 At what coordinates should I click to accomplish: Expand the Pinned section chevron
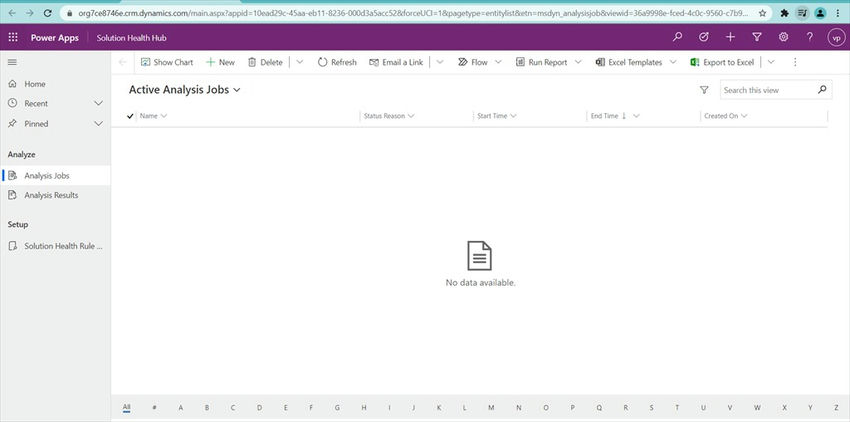[x=99, y=124]
